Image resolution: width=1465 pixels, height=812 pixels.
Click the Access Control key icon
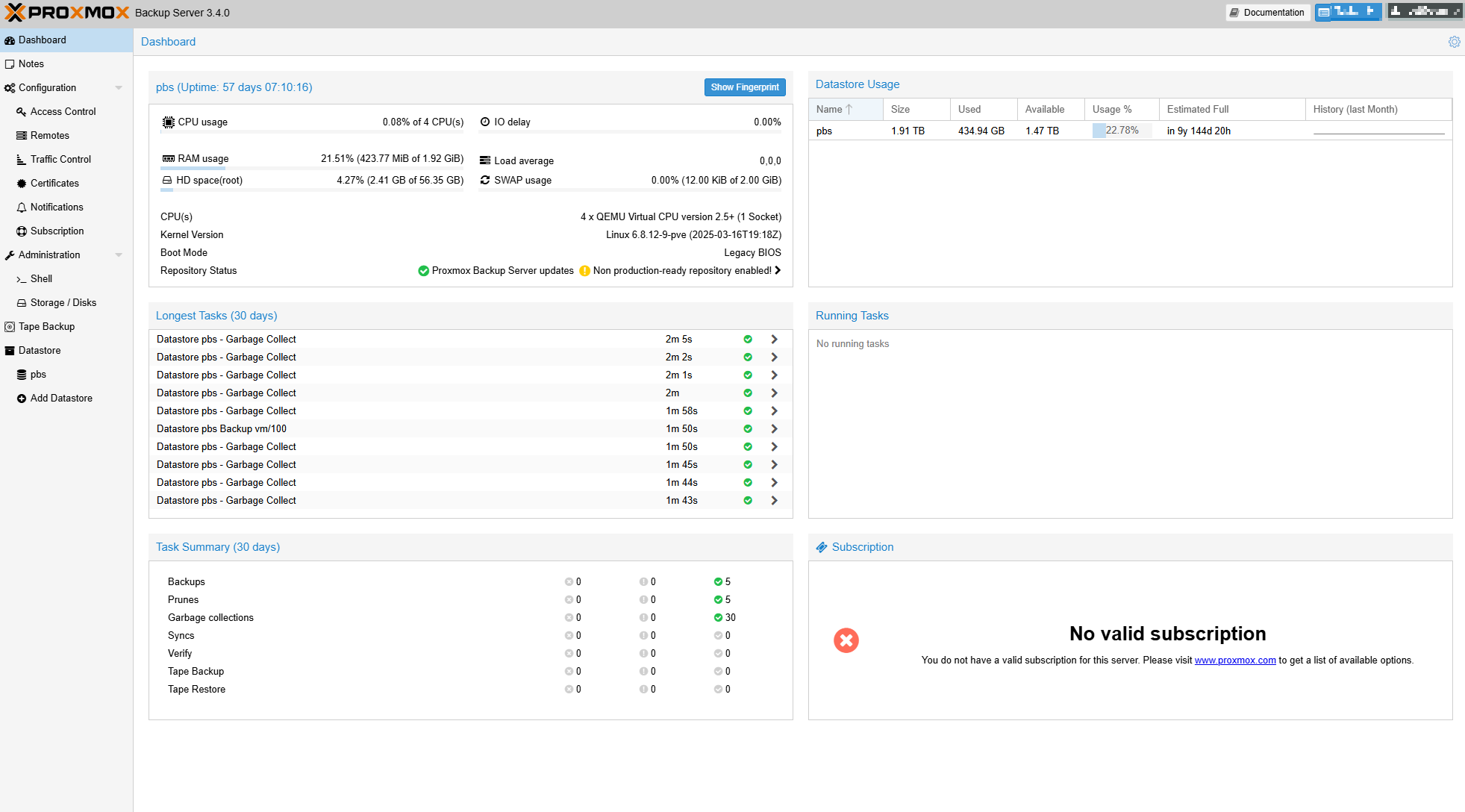[22, 112]
